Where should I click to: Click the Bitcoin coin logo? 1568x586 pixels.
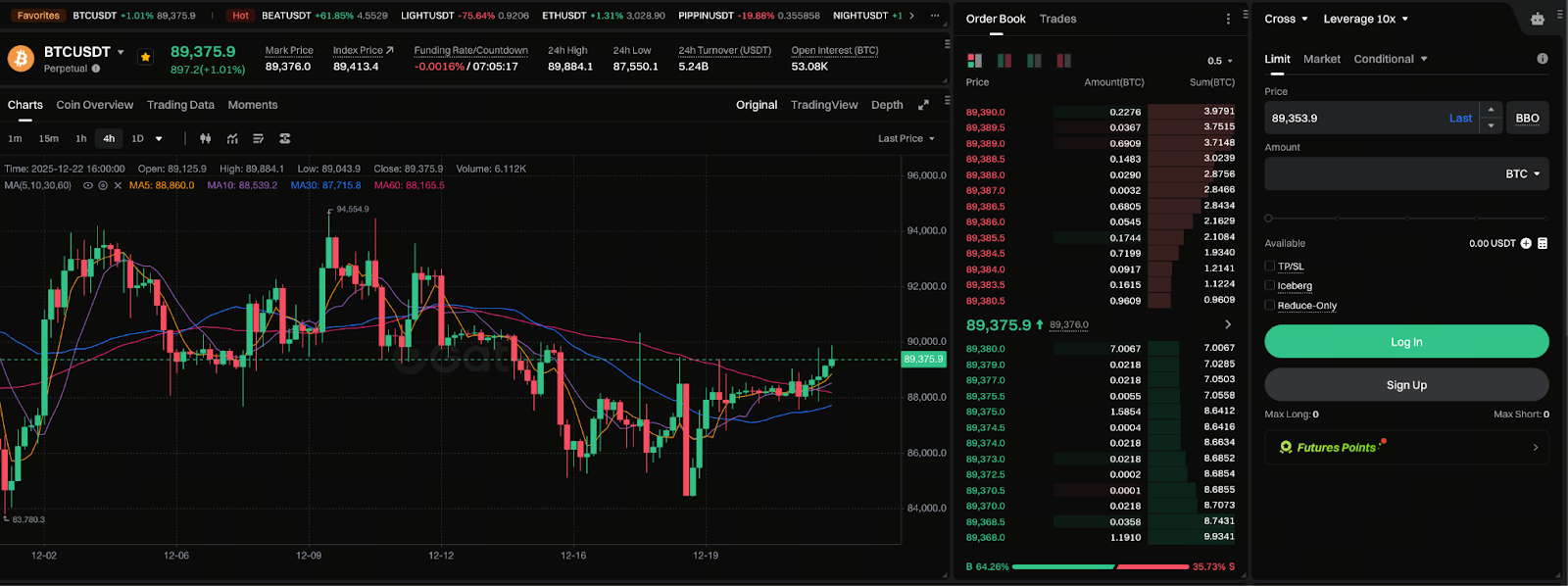point(21,59)
